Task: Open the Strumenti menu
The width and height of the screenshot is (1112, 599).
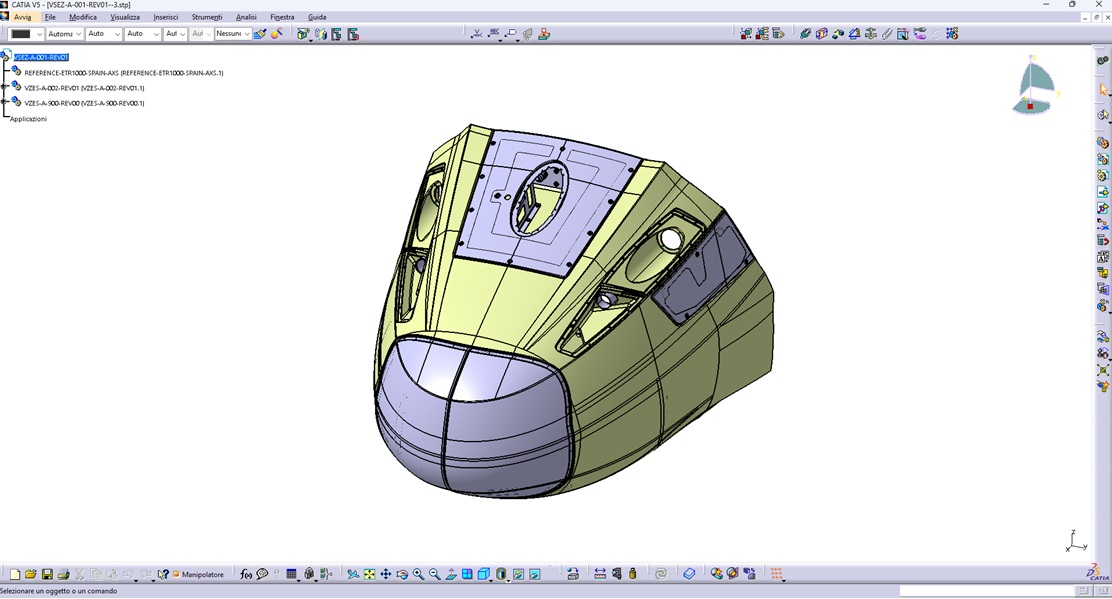Action: click(207, 17)
